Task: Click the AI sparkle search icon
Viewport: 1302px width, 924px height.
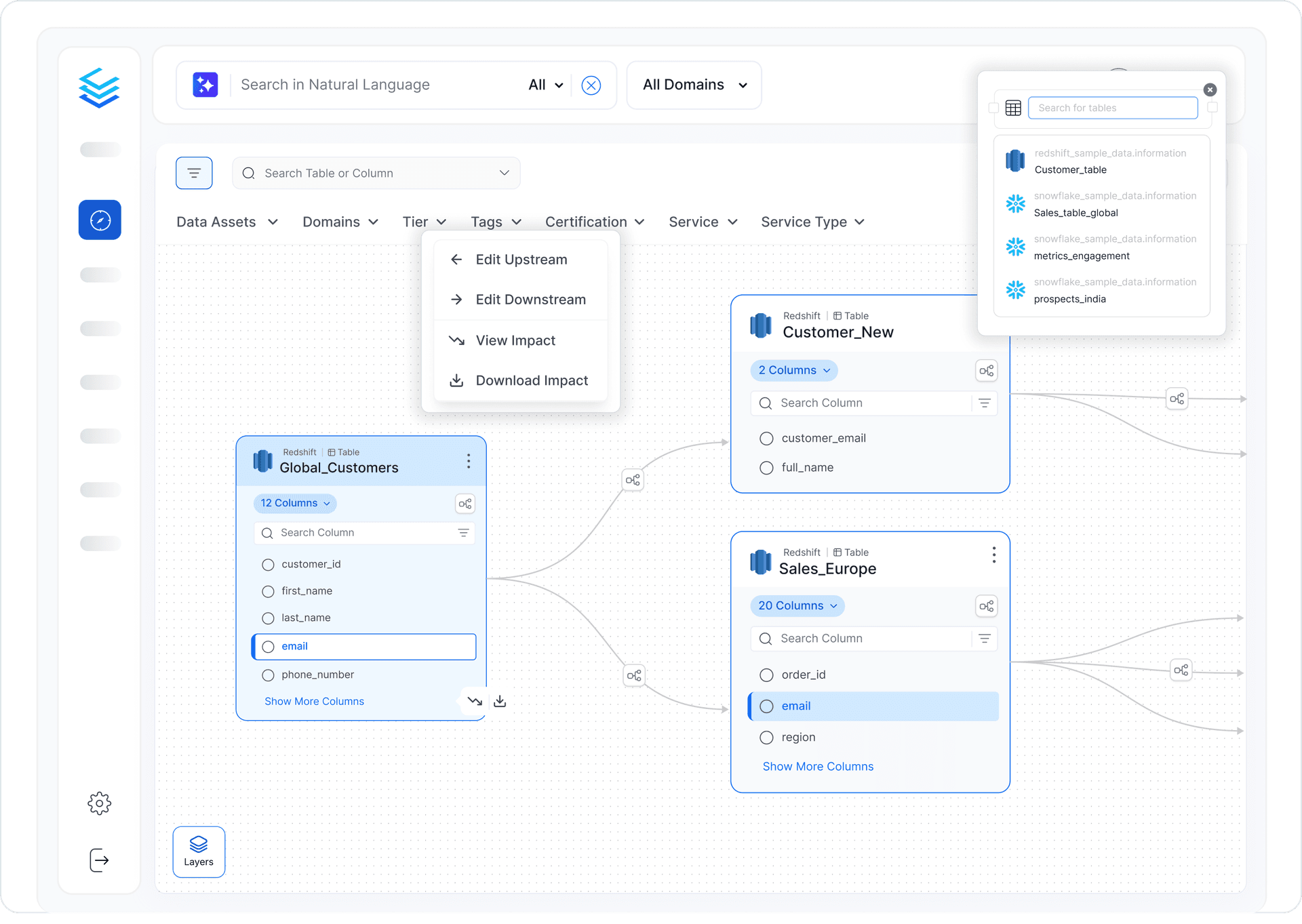Action: pos(205,85)
